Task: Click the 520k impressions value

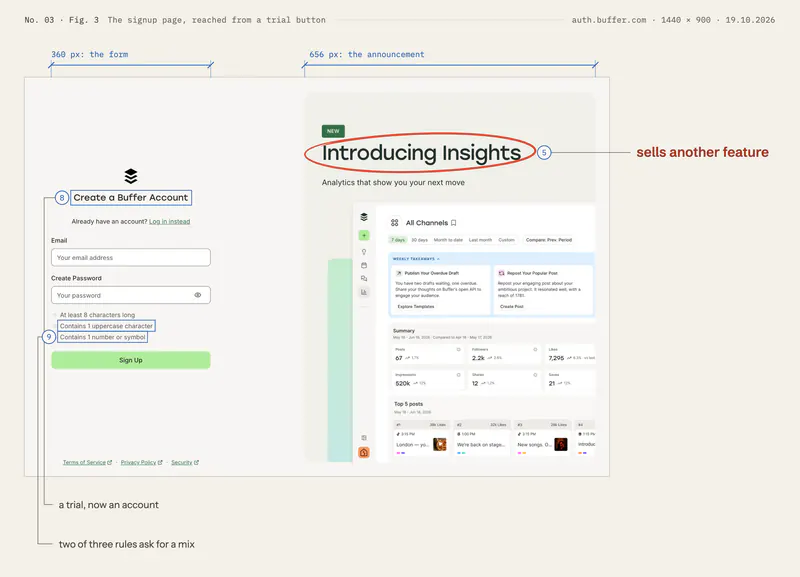Action: [403, 383]
